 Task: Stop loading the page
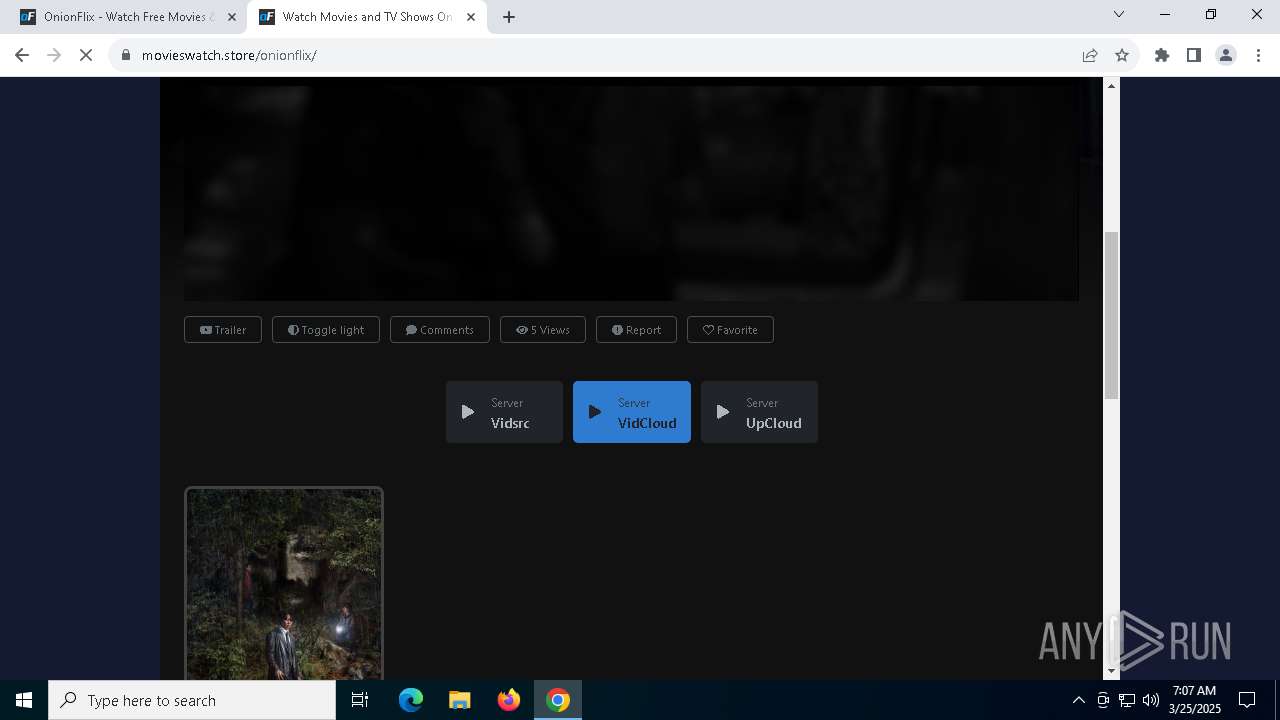point(86,55)
